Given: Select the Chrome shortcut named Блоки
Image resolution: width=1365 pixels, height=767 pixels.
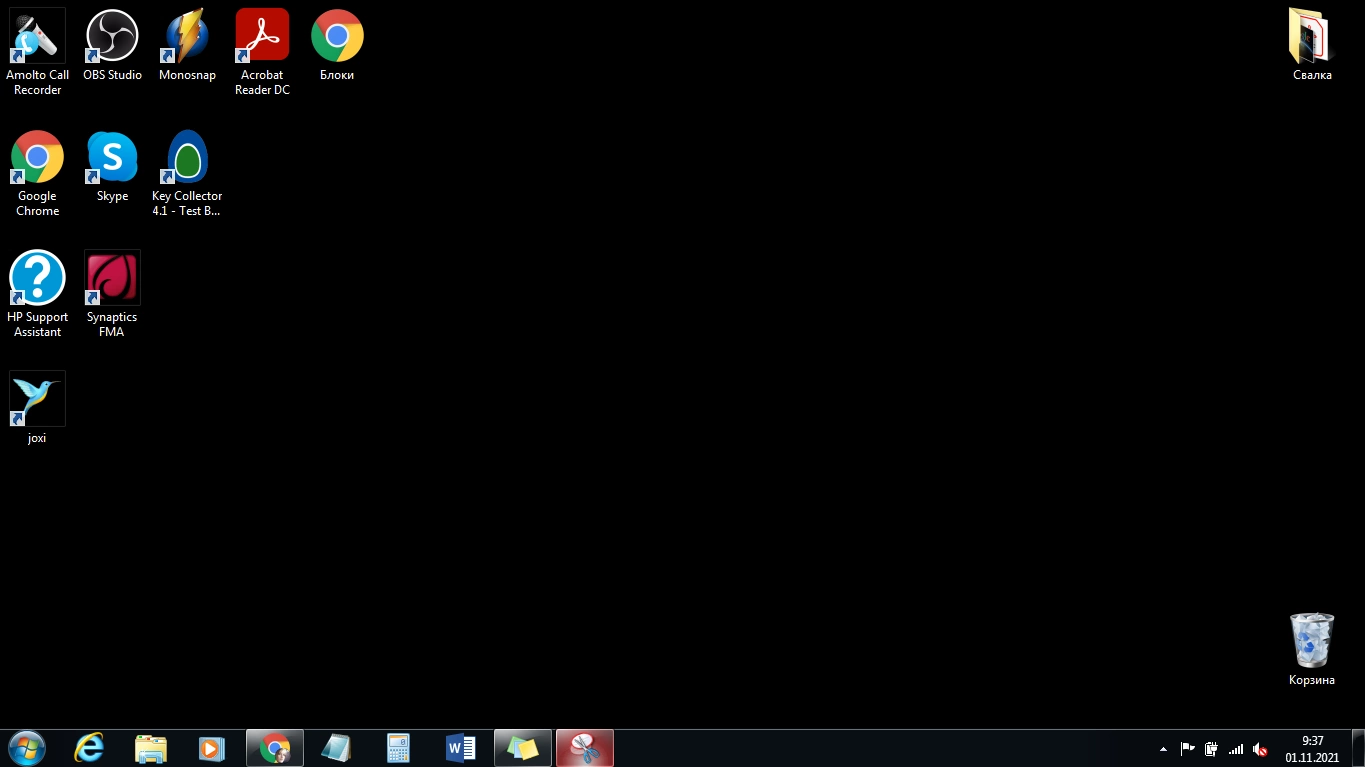Looking at the screenshot, I should (337, 45).
